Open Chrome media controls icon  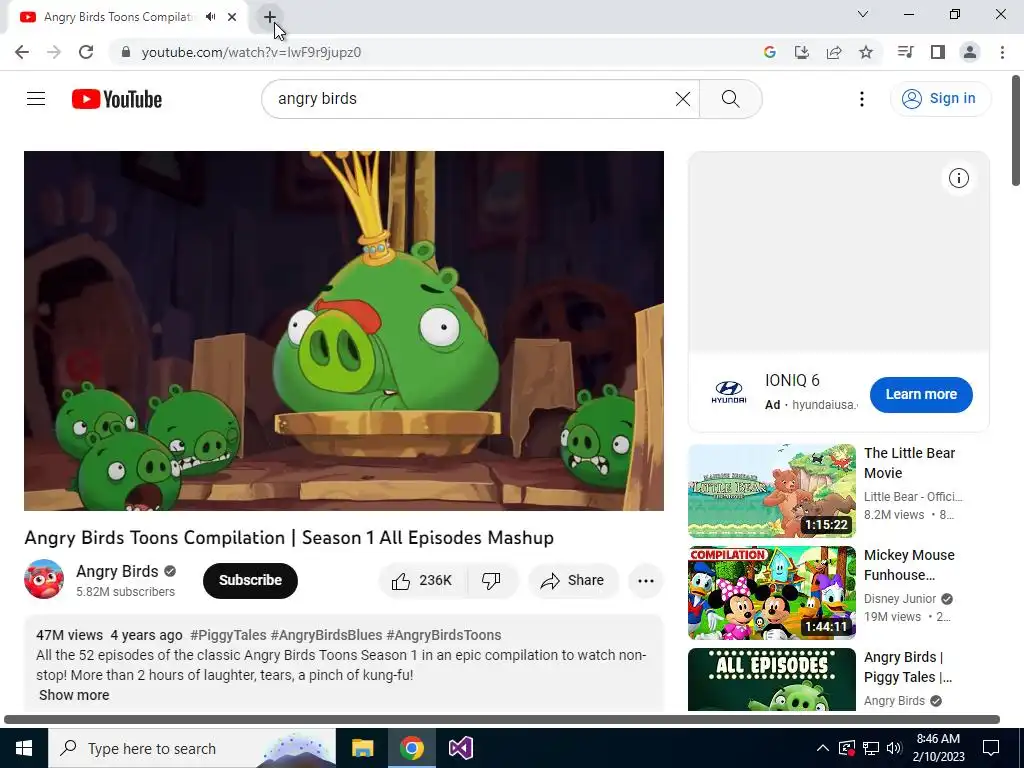tap(905, 52)
